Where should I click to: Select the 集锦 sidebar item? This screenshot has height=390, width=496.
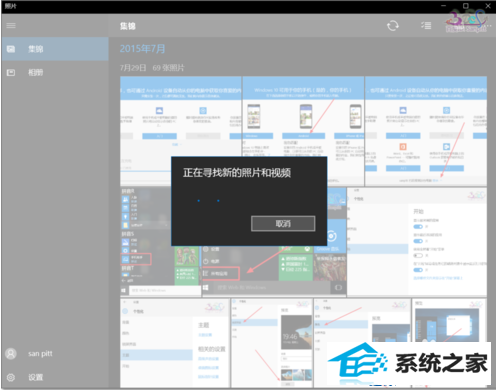pos(55,49)
